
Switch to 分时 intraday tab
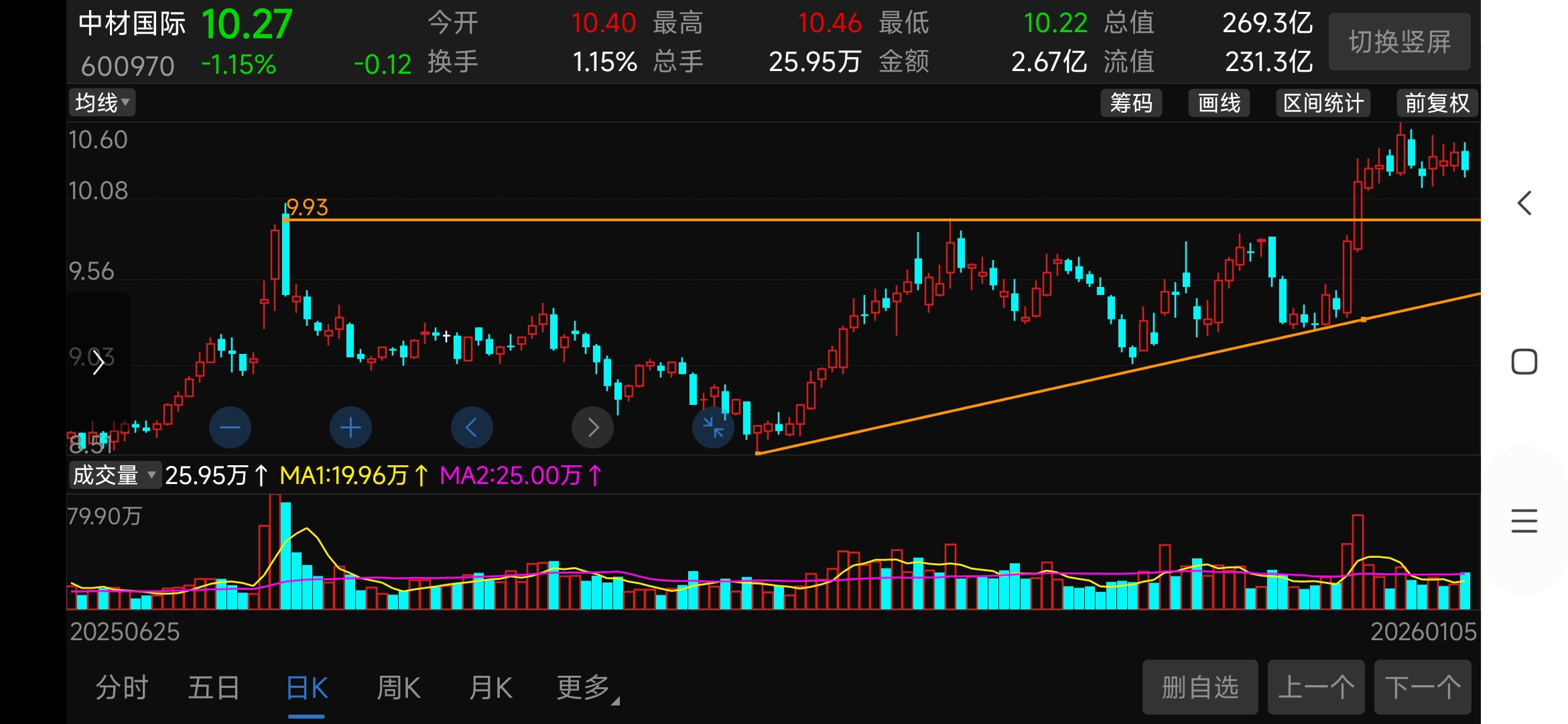pyautogui.click(x=122, y=688)
